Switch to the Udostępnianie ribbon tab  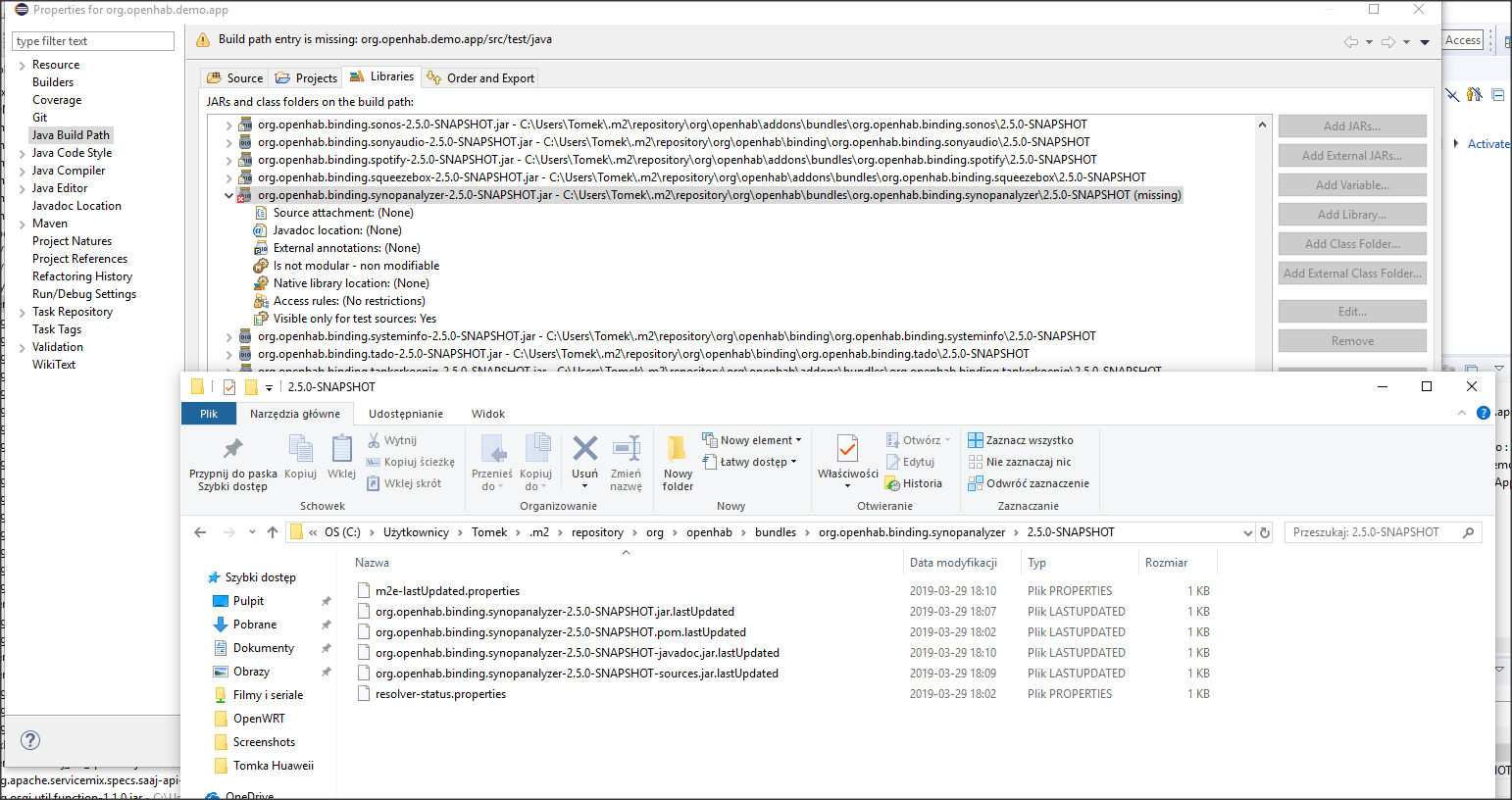pyautogui.click(x=406, y=414)
